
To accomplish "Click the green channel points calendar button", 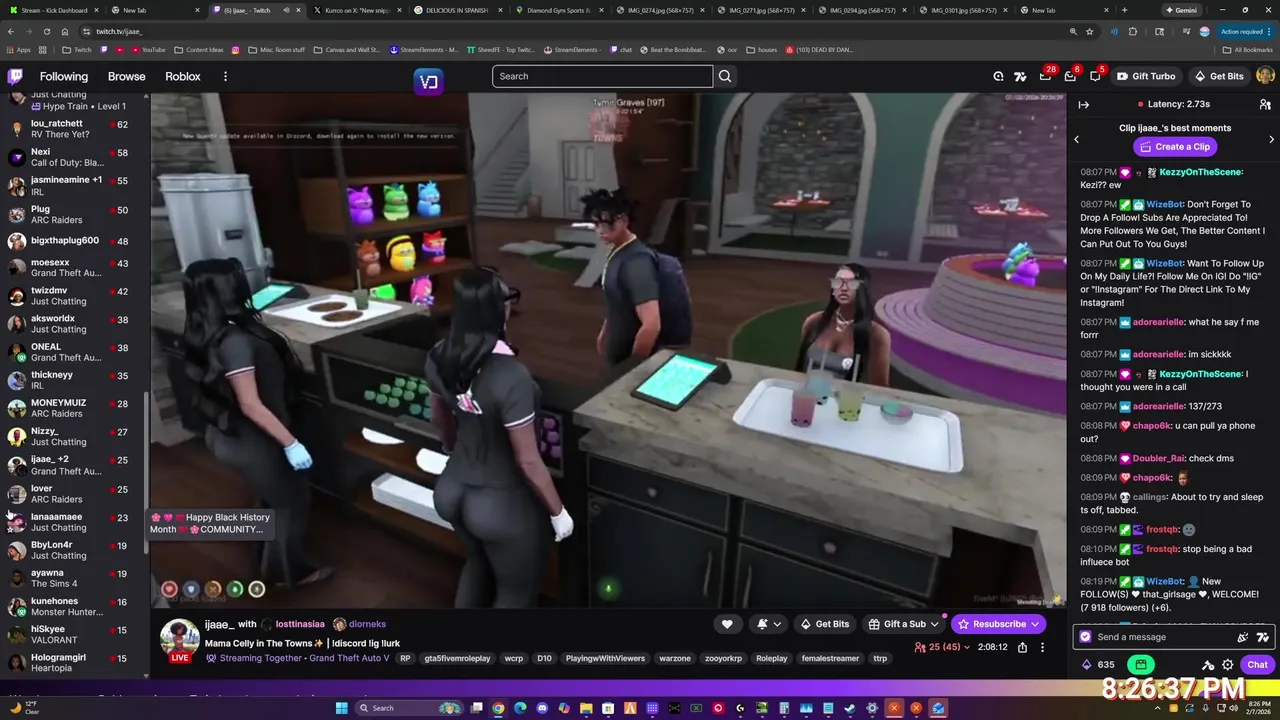I will [x=1140, y=665].
